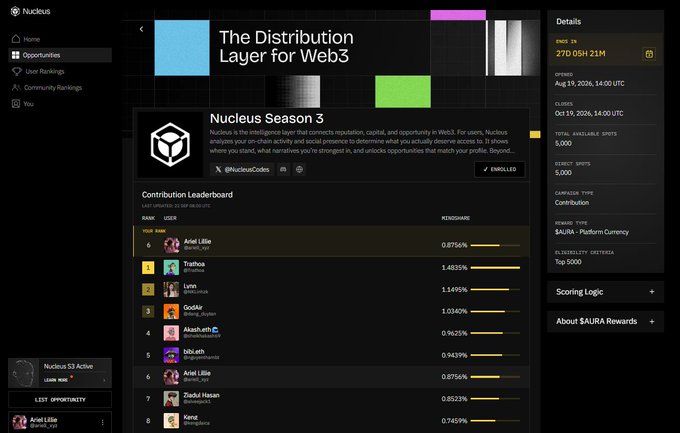Click the $AURA - Platform Currency value
680x433 pixels.
pyautogui.click(x=592, y=232)
